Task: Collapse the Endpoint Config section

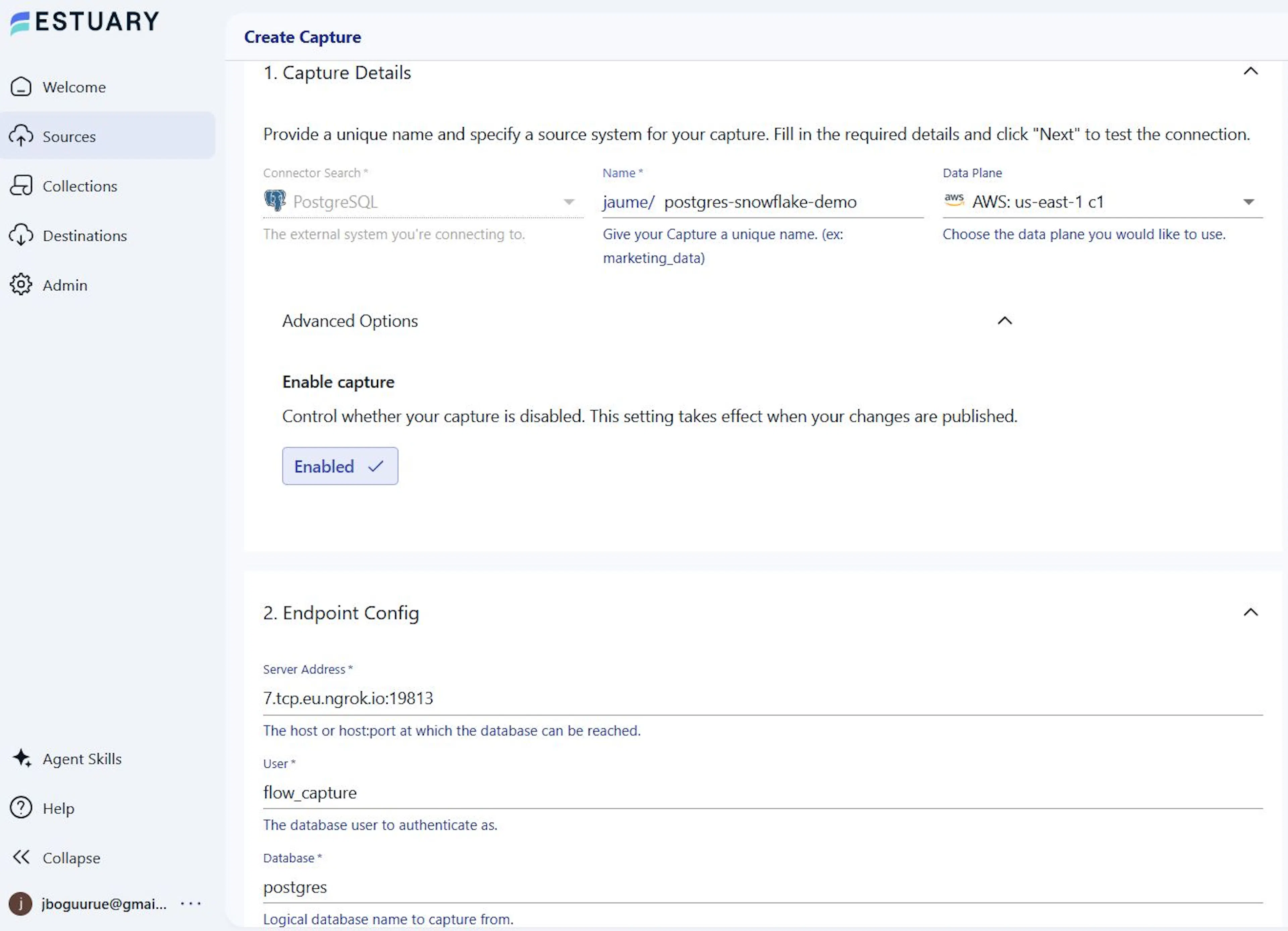Action: [x=1250, y=613]
